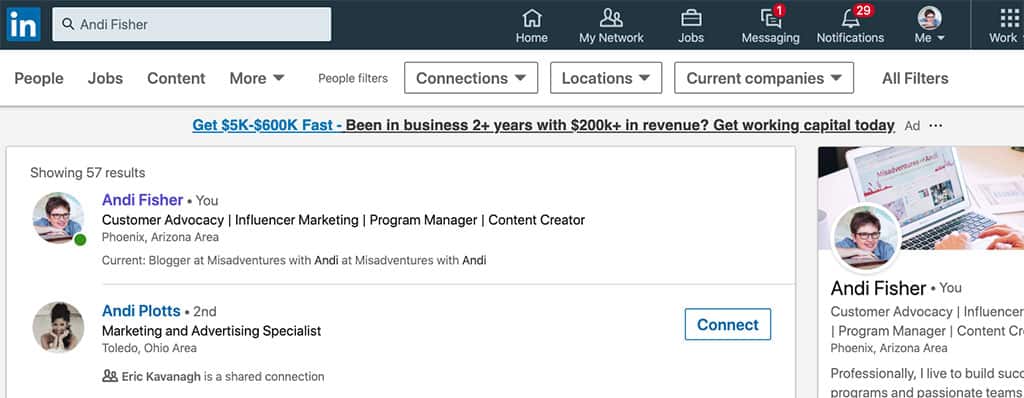Open Andi Plotts profile link

pos(141,311)
